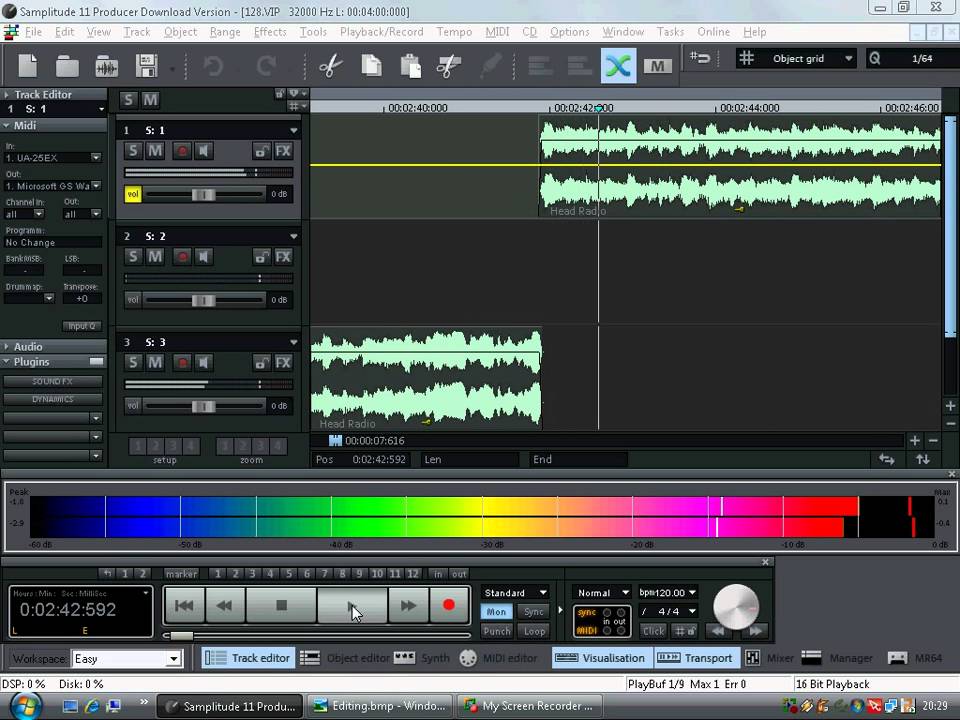Enable Loop in the transport
960x720 pixels.
tap(534, 631)
